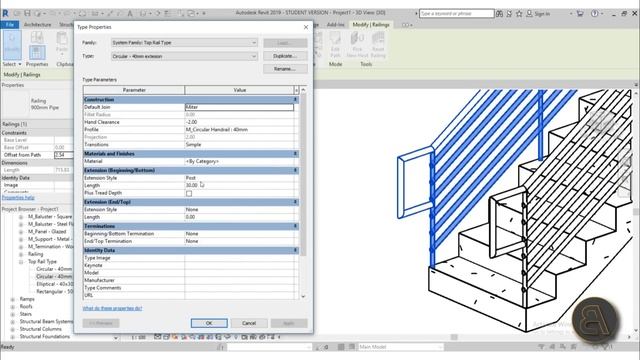The width and height of the screenshot is (640, 360).
Task: Open the File tab
Action: pos(10,24)
